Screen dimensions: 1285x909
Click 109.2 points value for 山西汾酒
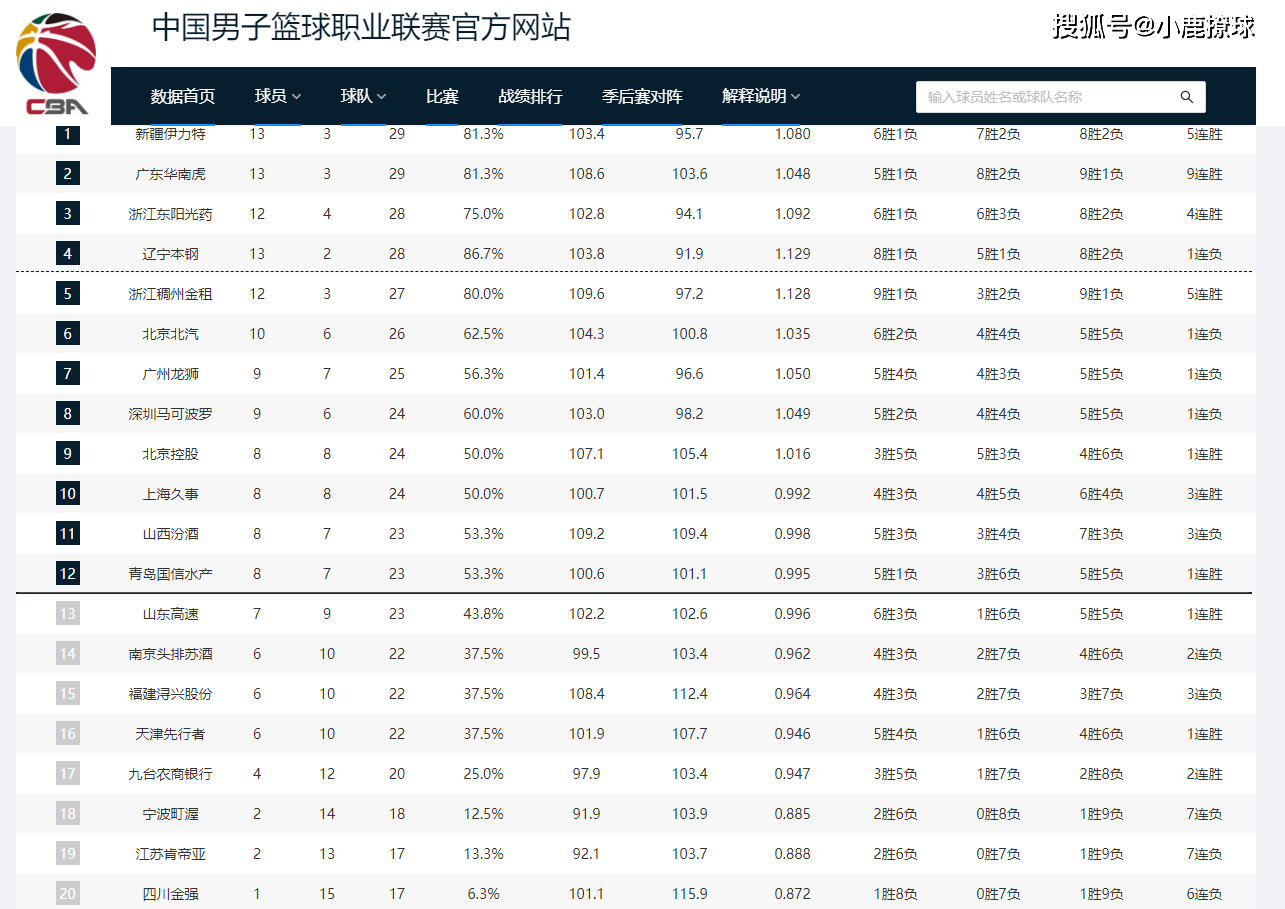coord(587,534)
